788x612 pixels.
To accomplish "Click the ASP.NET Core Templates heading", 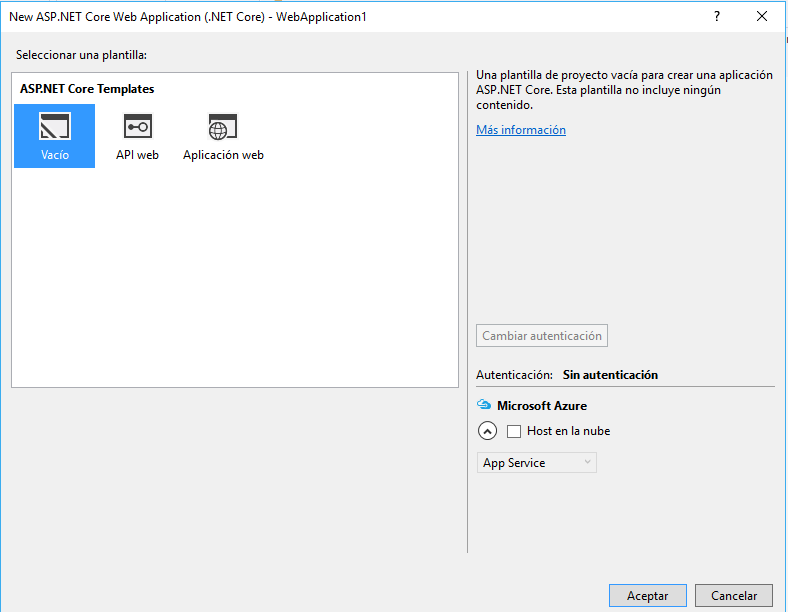I will tap(87, 89).
